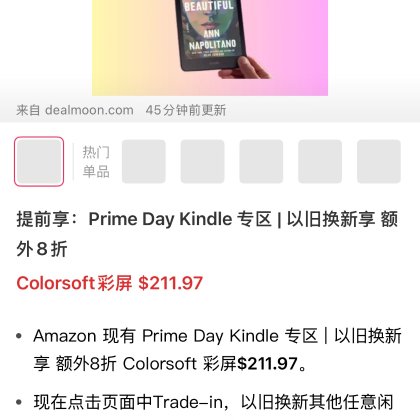Tap the 'Trade-in' text in second bullet
Image resolution: width=420 pixels, height=420 pixels.
point(188,402)
